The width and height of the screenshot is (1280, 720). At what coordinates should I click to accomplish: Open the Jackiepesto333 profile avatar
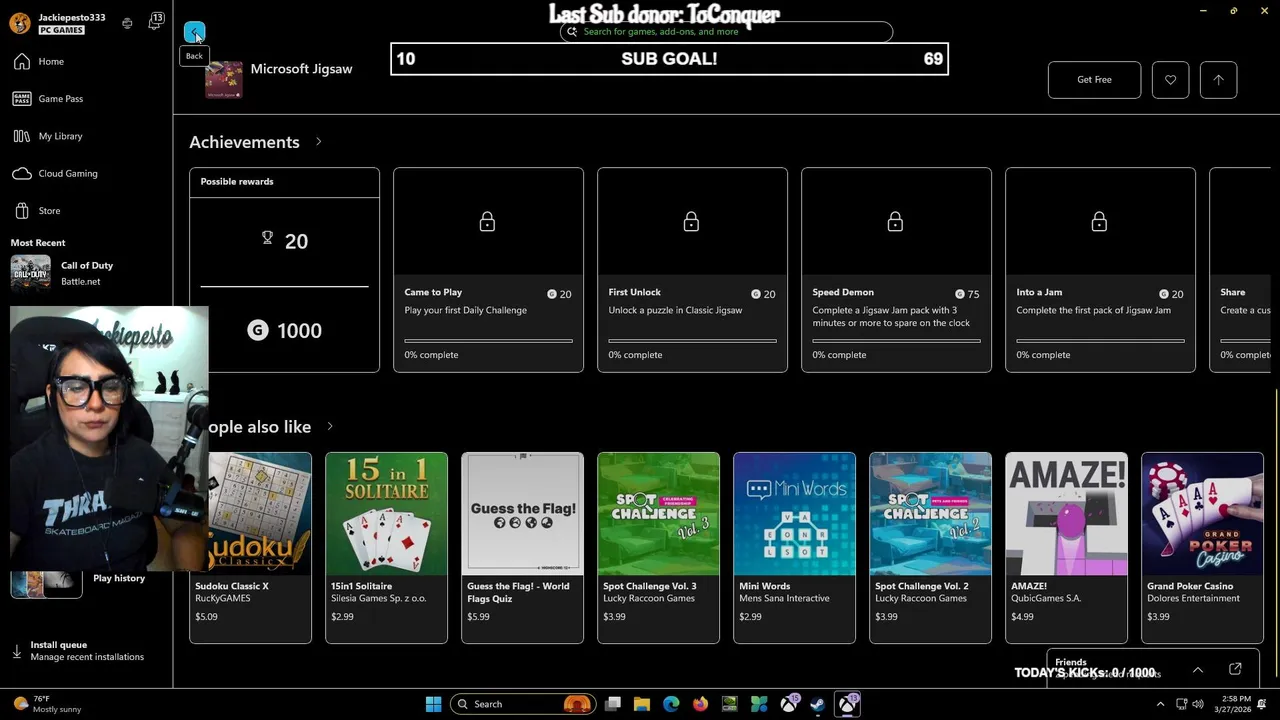(19, 23)
